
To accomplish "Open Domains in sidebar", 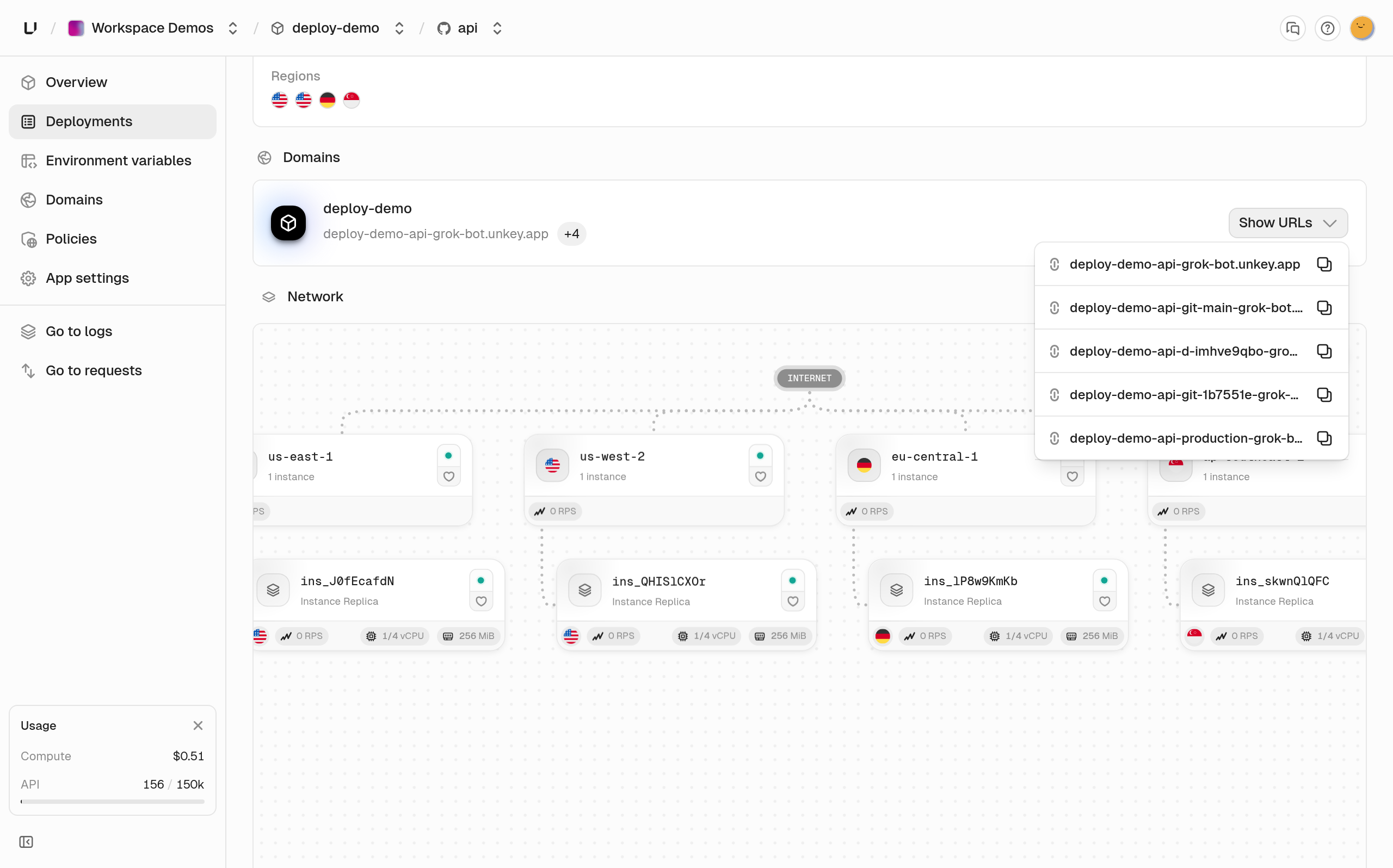I will click(113, 200).
